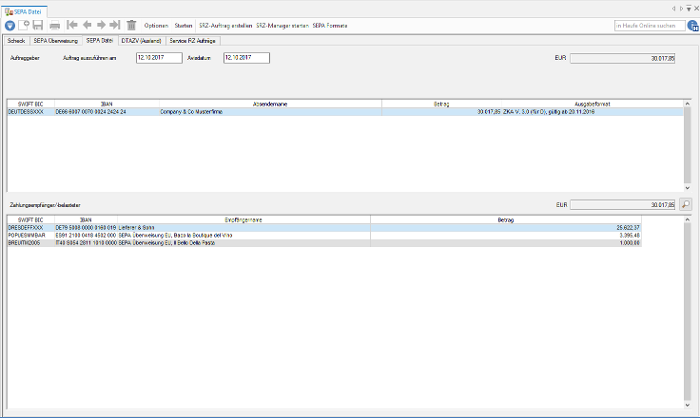
Task: Click the IBAN cell starting IT40
Action: 86,243
